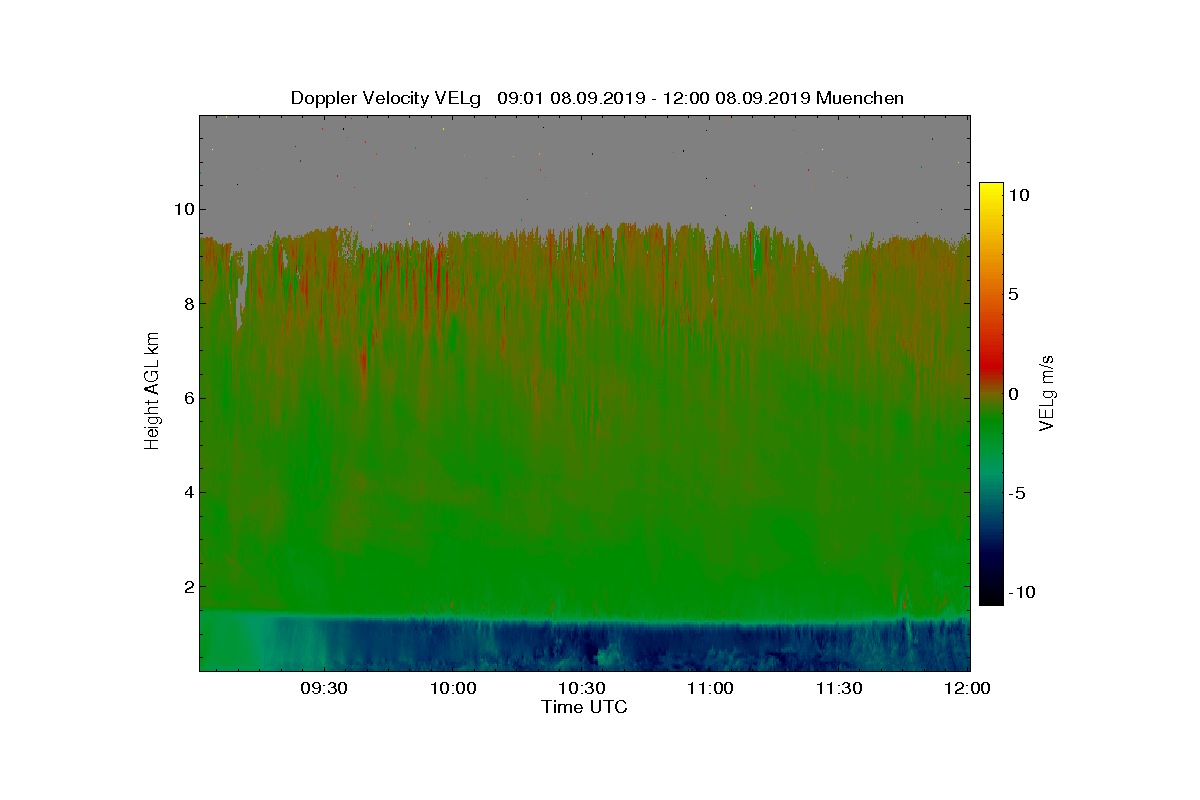Click the colorbar label 'VELg m/s'
Image resolution: width=1200 pixels, height=800 pixels.
click(1048, 392)
